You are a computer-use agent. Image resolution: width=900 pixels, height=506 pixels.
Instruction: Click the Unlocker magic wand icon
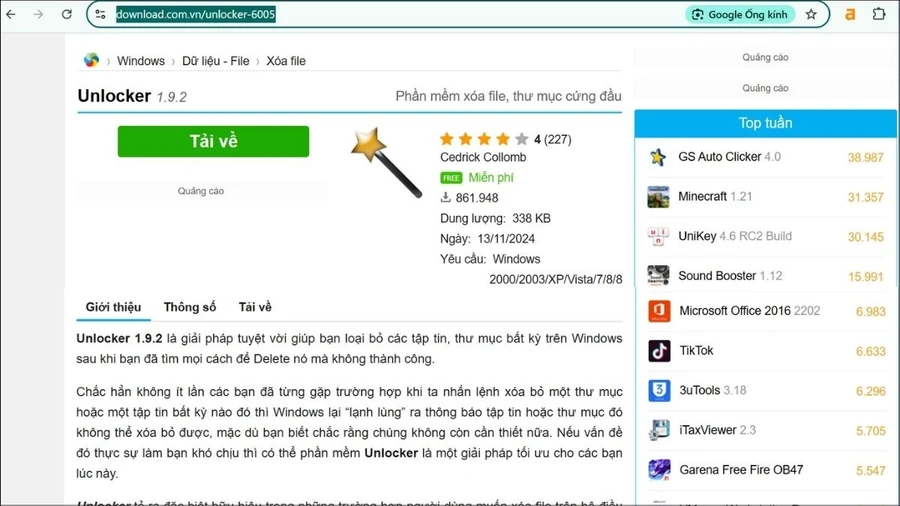386,162
